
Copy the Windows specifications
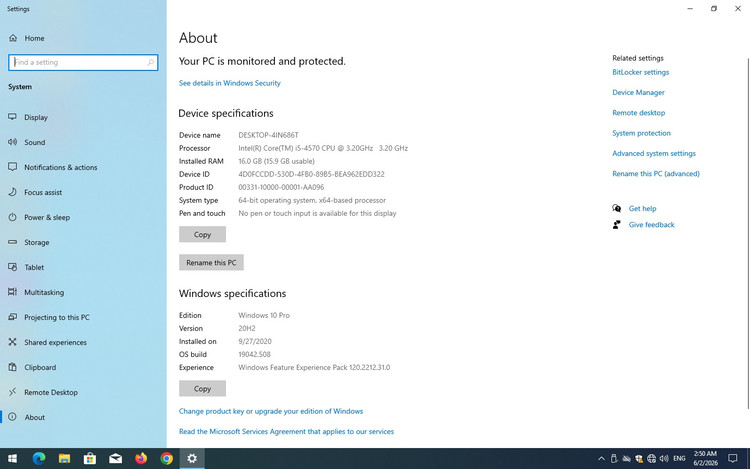pos(202,389)
